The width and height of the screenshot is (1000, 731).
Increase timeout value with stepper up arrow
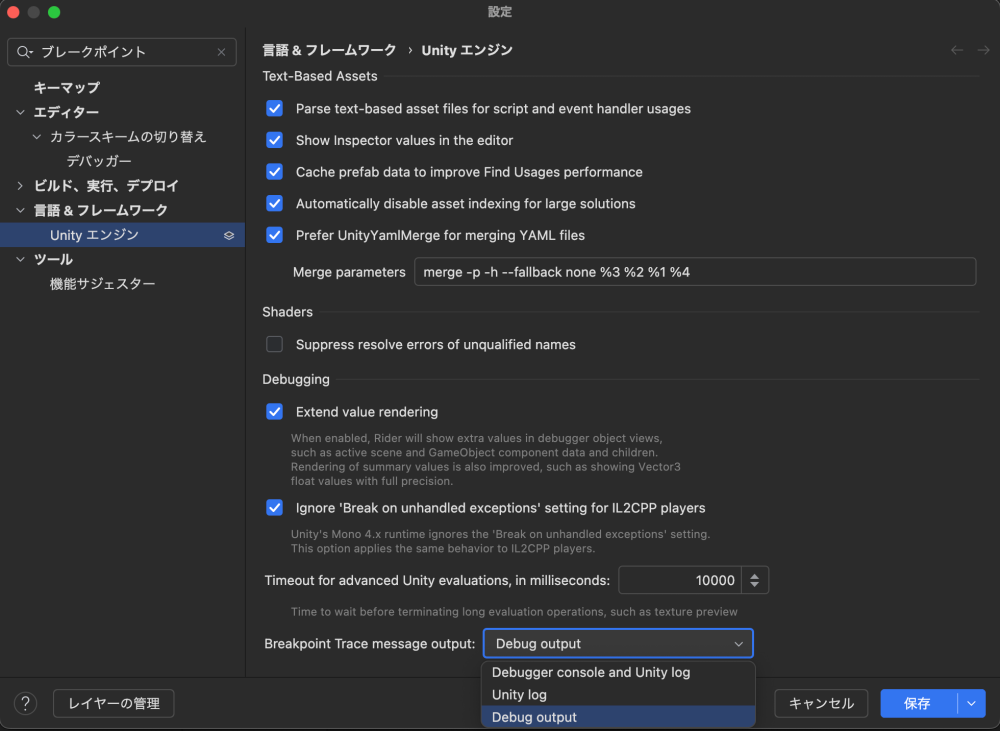pyautogui.click(x=754, y=576)
